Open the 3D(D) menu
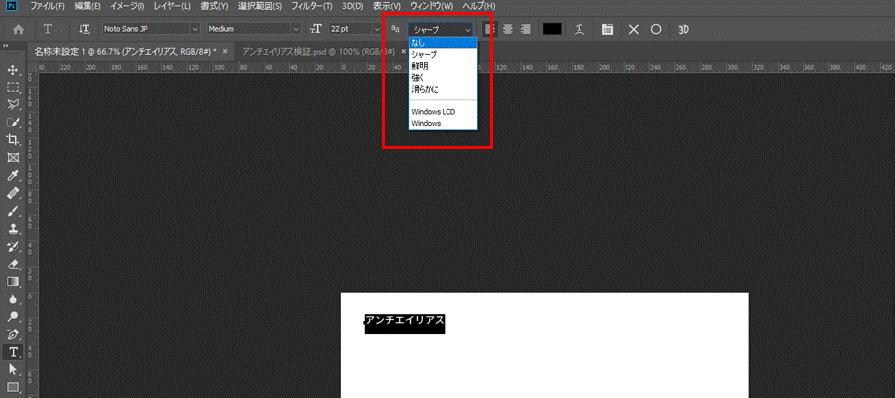The width and height of the screenshot is (895, 398). (353, 7)
